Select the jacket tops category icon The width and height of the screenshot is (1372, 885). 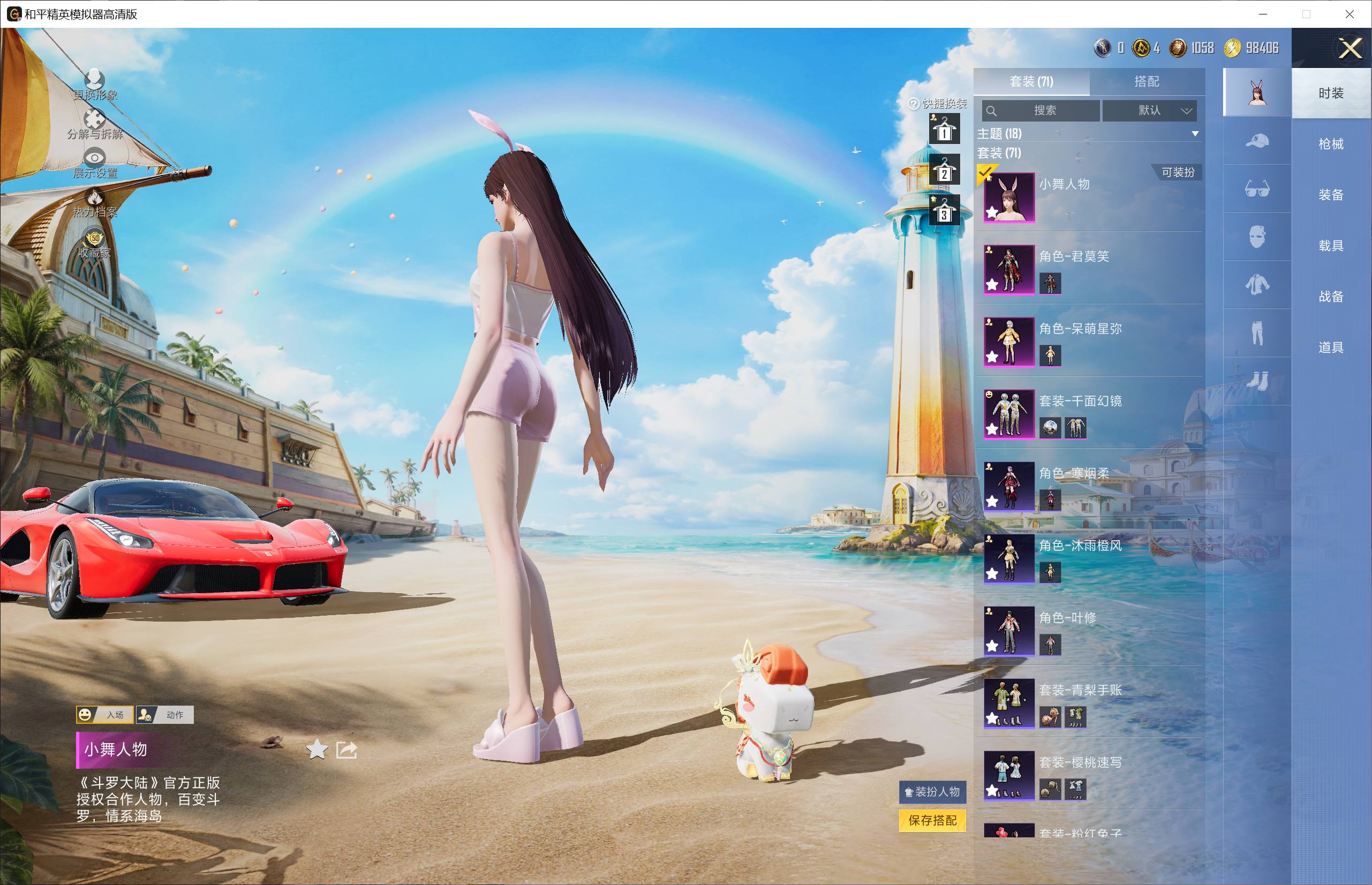tap(1257, 285)
